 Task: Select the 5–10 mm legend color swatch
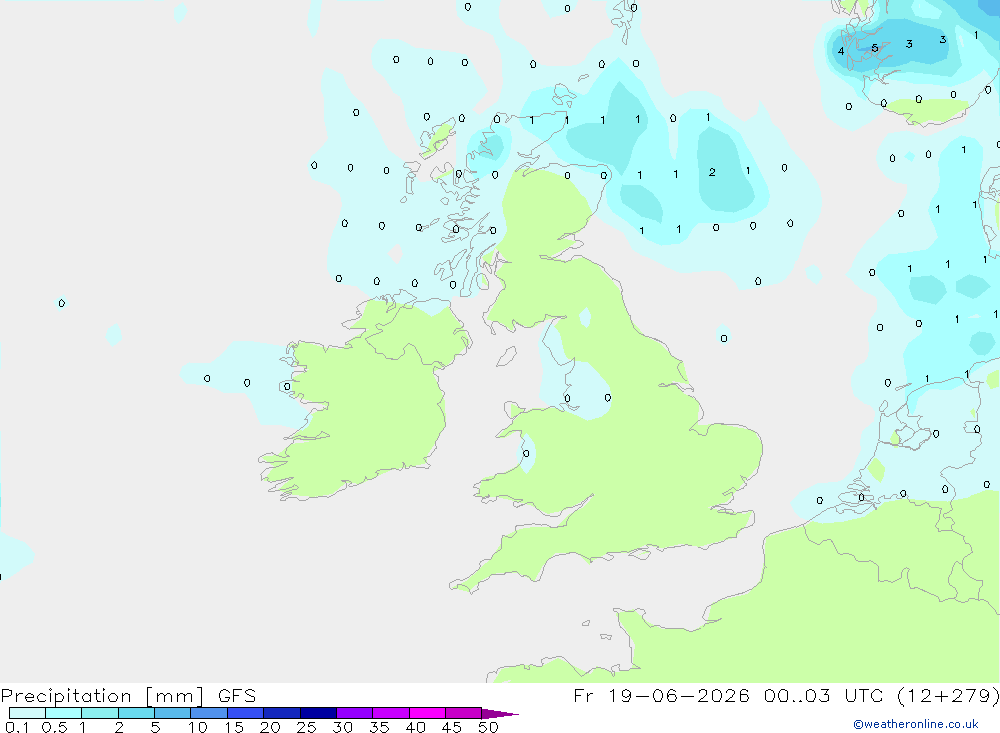173,713
